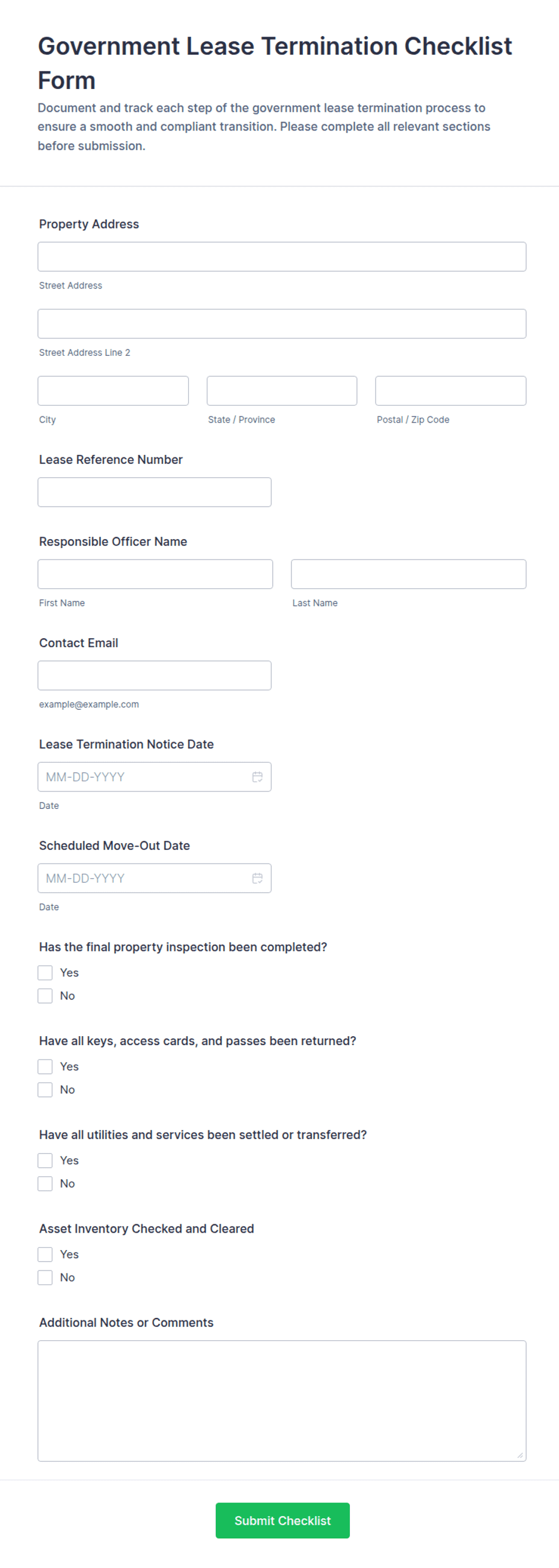This screenshot has height=1568, width=559.
Task: Focus the State / Province field
Action: pyautogui.click(x=282, y=391)
